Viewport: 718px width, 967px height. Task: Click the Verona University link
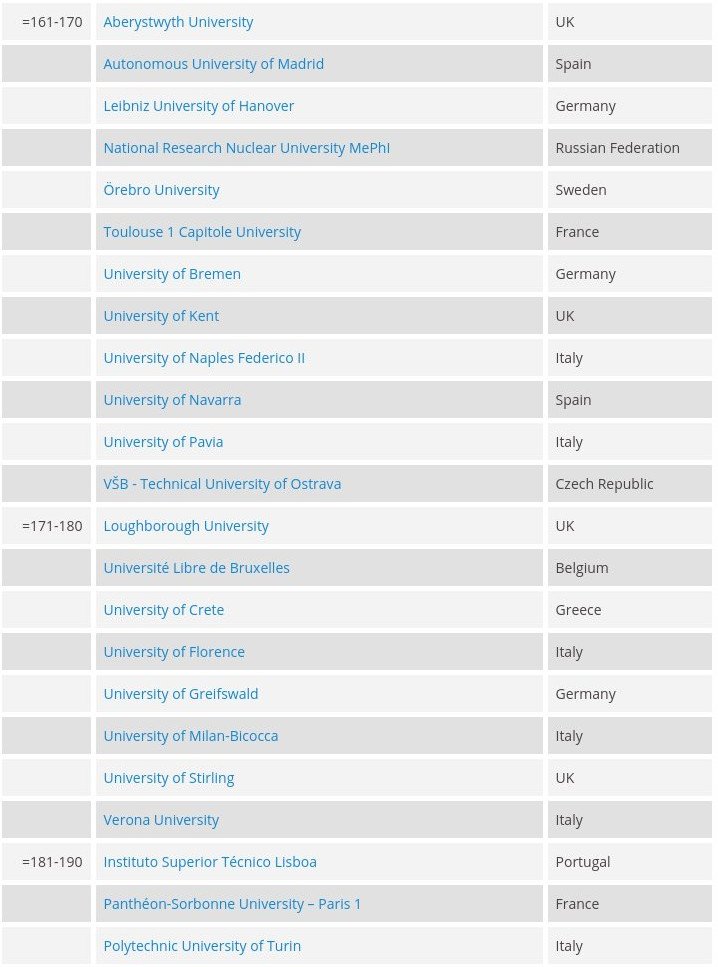pyautogui.click(x=161, y=820)
